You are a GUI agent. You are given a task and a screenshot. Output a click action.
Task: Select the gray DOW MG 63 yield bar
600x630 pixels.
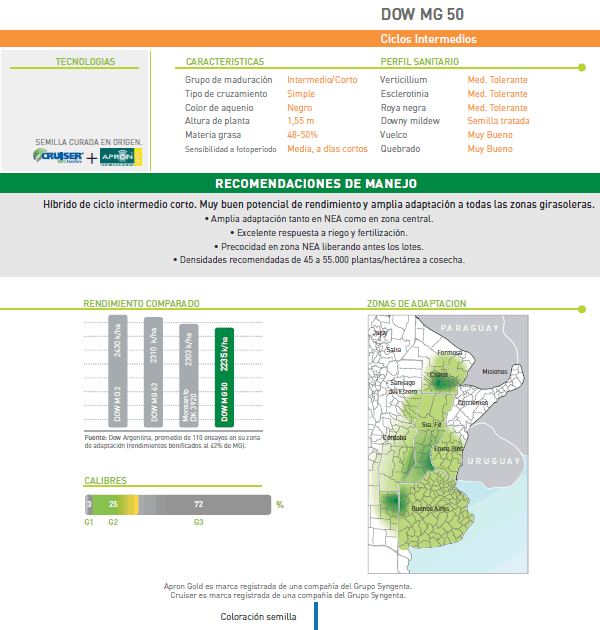(153, 372)
